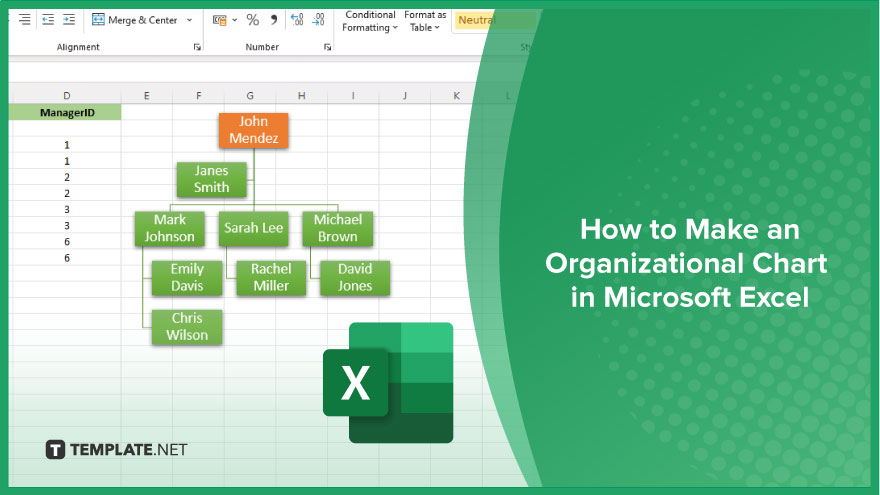Click the Increase Decimal icon

pos(297,20)
